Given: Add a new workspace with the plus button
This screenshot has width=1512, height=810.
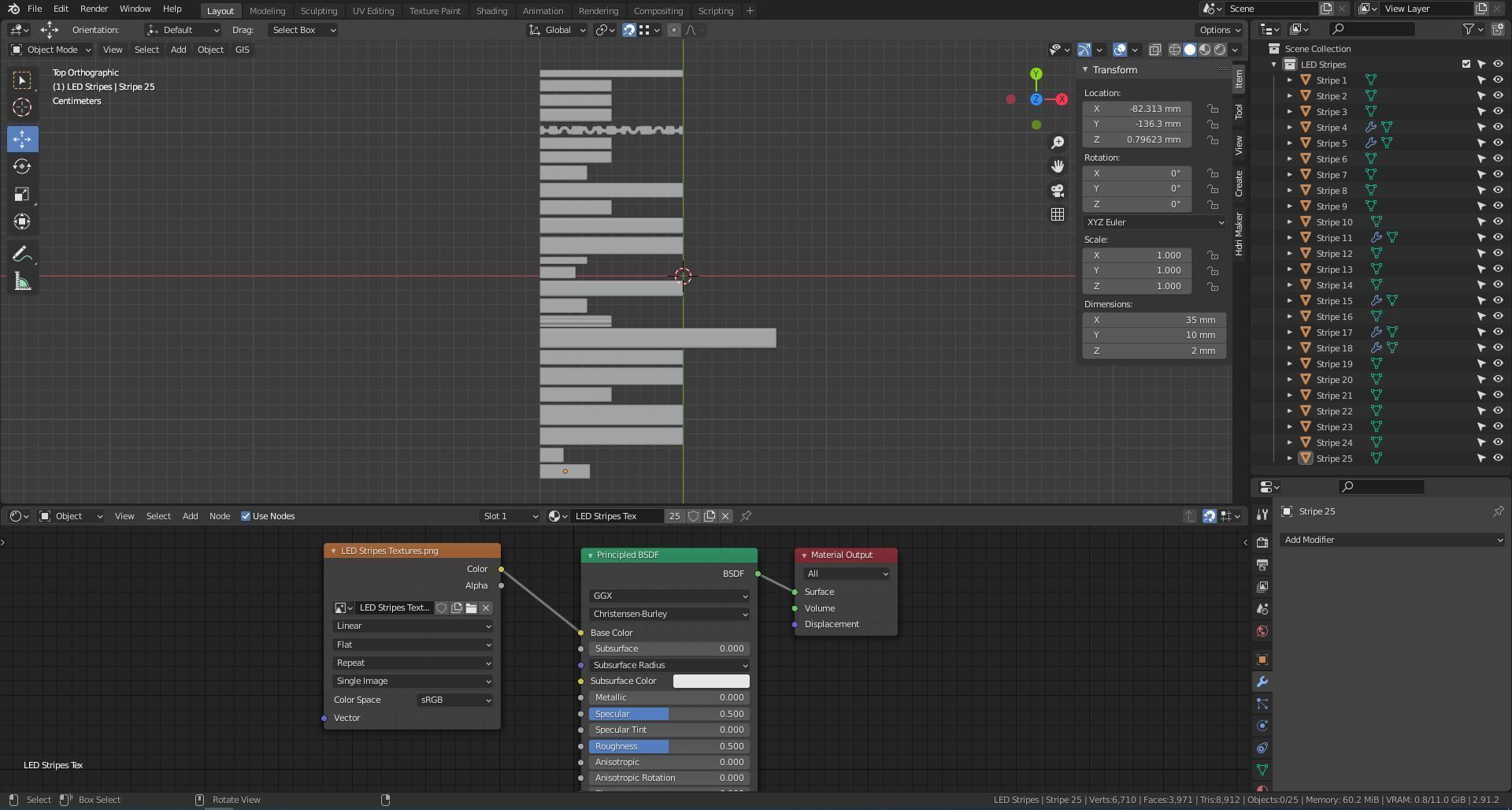Looking at the screenshot, I should coord(750,11).
